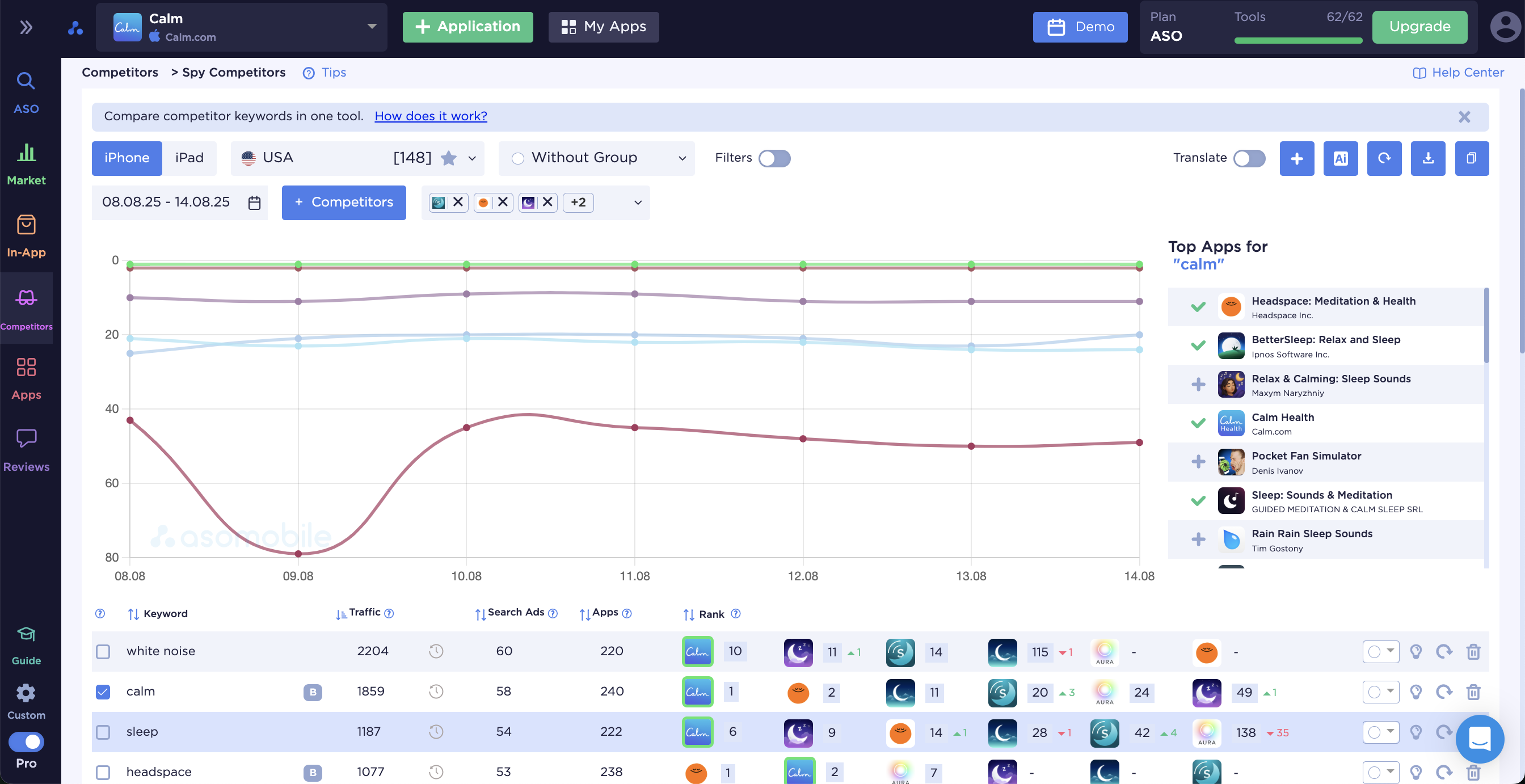Open the In-App section in sidebar
Image resolution: width=1525 pixels, height=784 pixels.
26,236
